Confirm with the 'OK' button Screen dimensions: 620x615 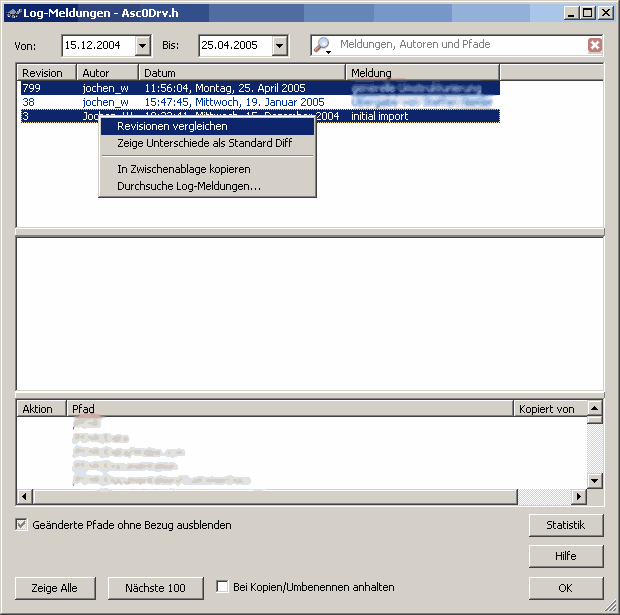(566, 588)
